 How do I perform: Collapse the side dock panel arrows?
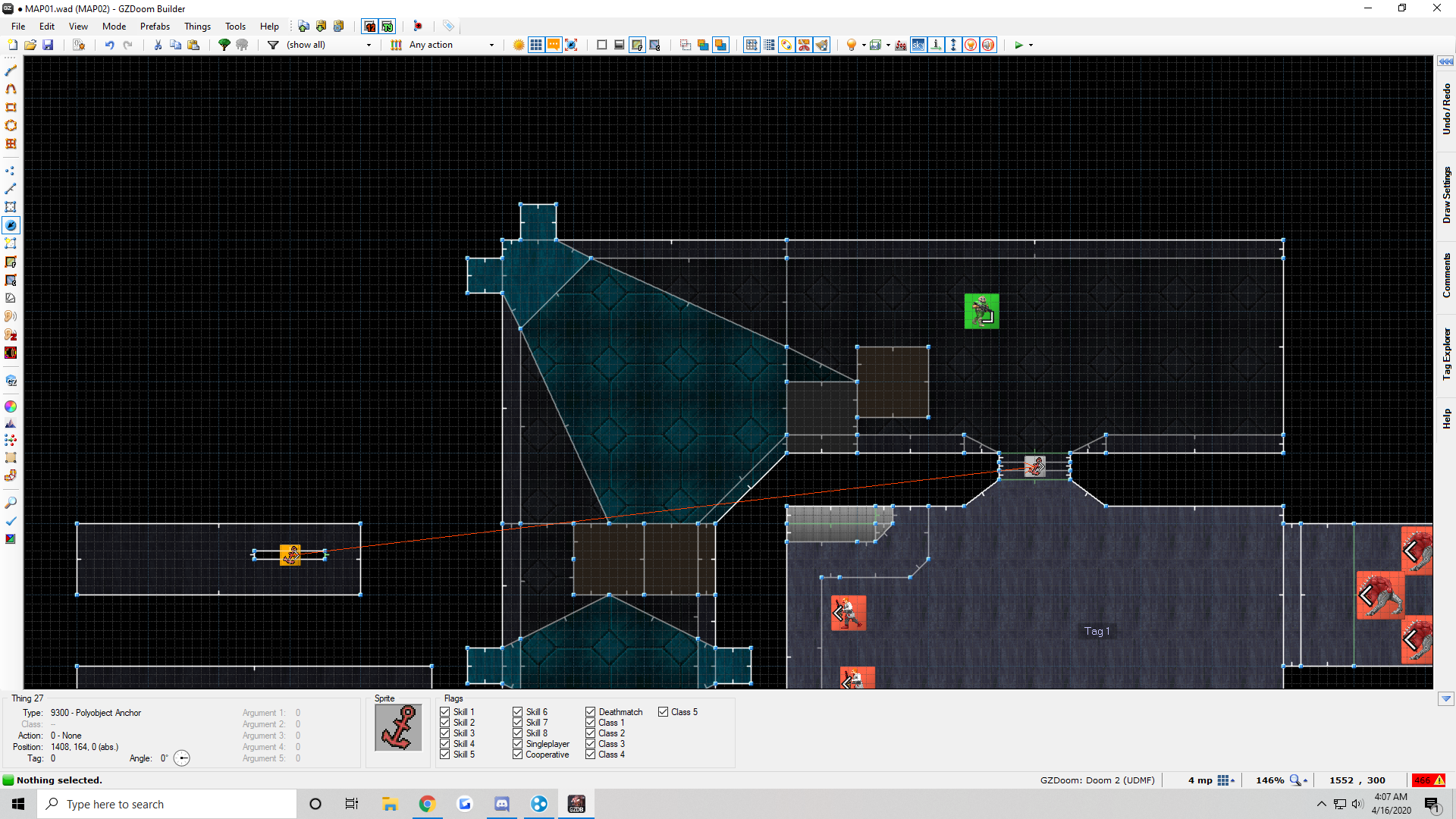point(1445,61)
